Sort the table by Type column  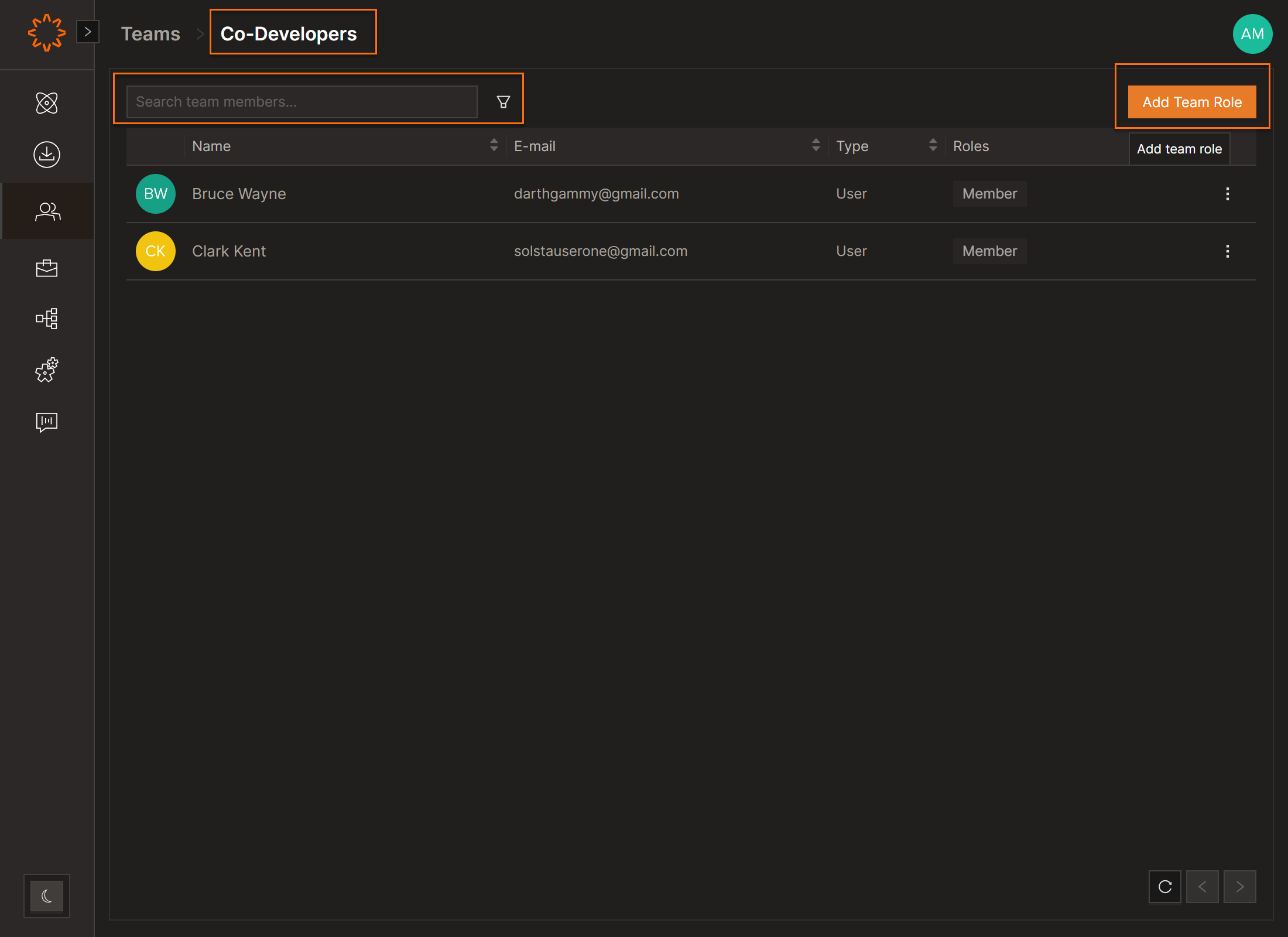tap(933, 145)
